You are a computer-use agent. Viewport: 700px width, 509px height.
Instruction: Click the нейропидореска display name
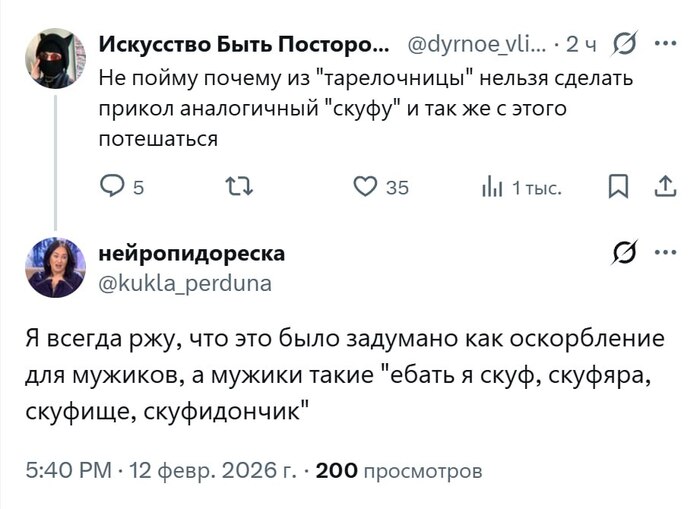coord(191,254)
